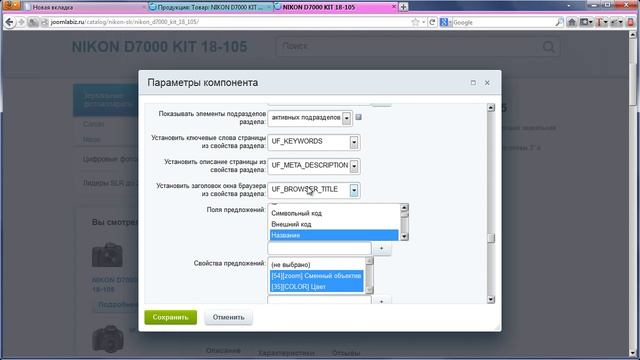Close the NIKON D7000 KIT 18-105 tab
This screenshot has height=360, width=640.
pyautogui.click(x=394, y=7)
